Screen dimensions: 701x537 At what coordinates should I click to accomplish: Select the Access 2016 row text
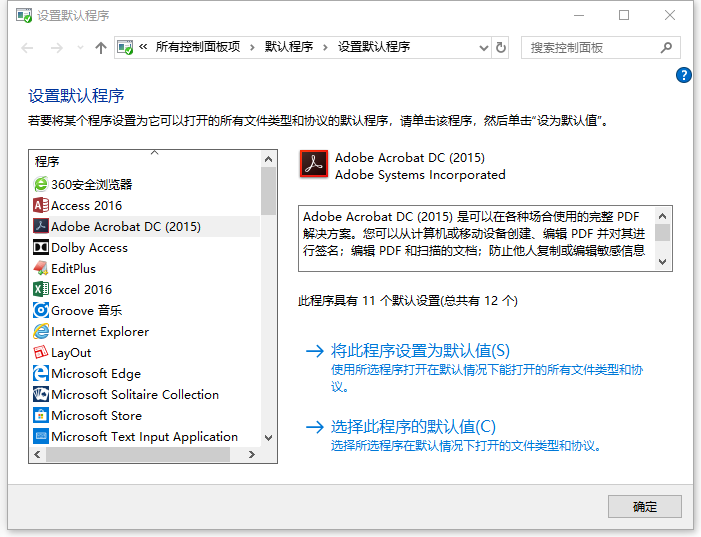pos(86,206)
